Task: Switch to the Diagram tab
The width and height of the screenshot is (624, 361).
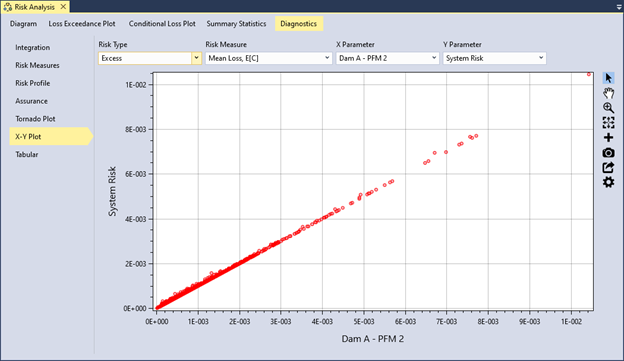Action: coord(23,24)
